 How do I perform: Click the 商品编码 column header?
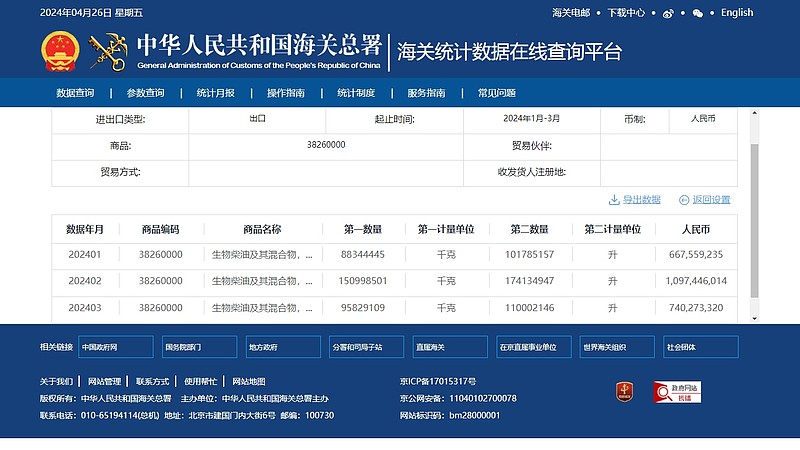161,230
